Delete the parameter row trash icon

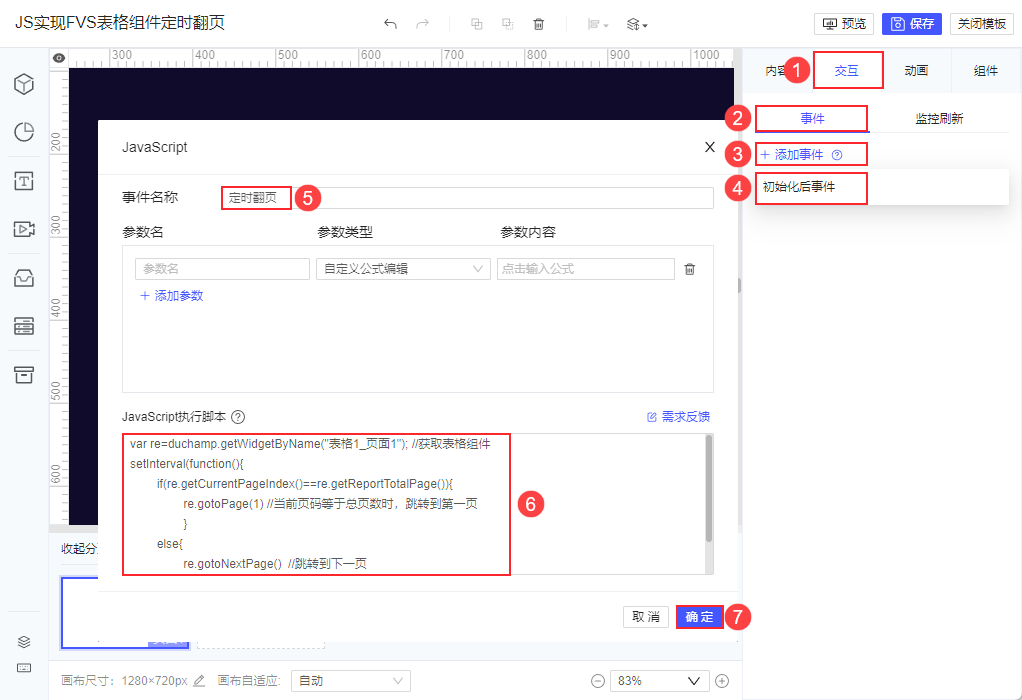coord(690,269)
